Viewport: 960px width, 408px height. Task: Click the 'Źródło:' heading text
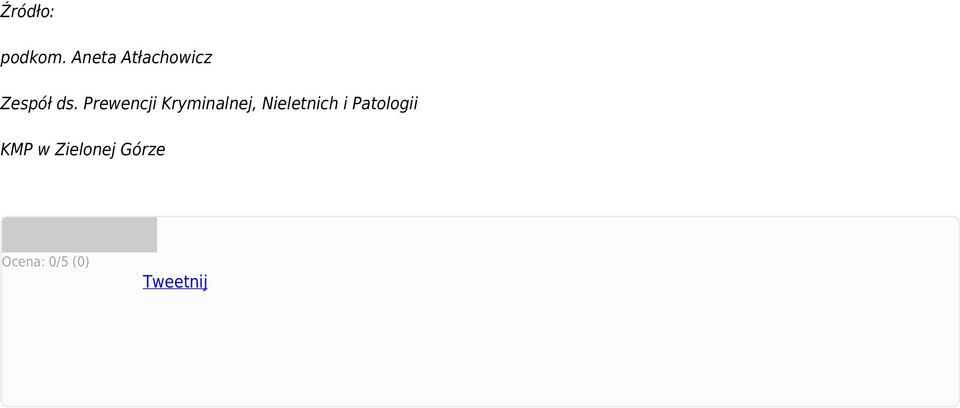[x=28, y=11]
